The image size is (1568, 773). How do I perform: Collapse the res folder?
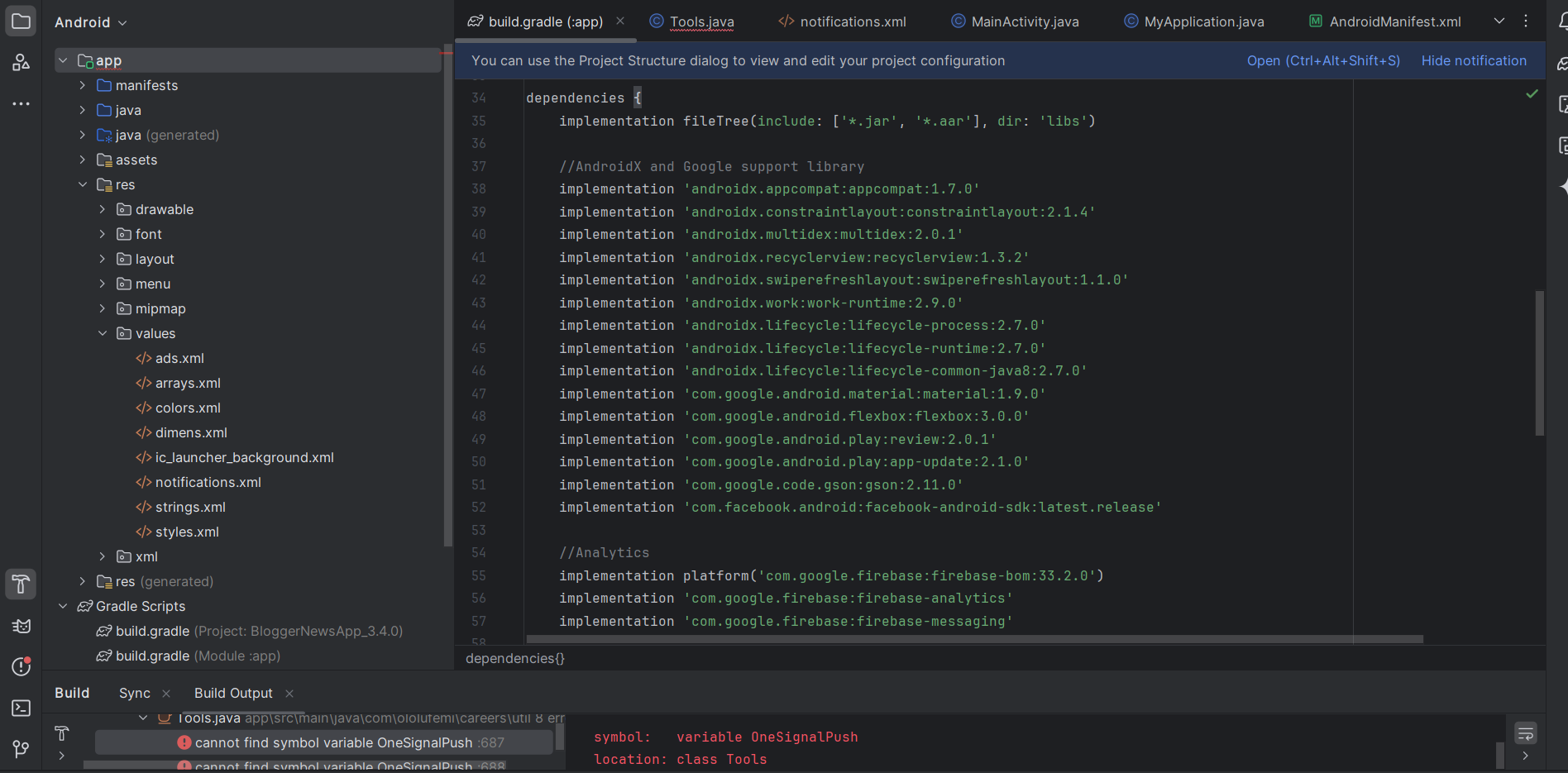83,184
